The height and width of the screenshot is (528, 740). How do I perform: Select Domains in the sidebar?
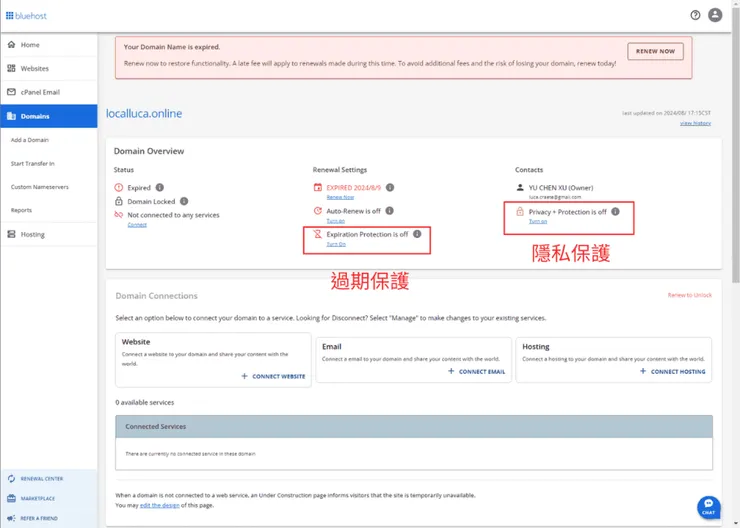coord(49,116)
